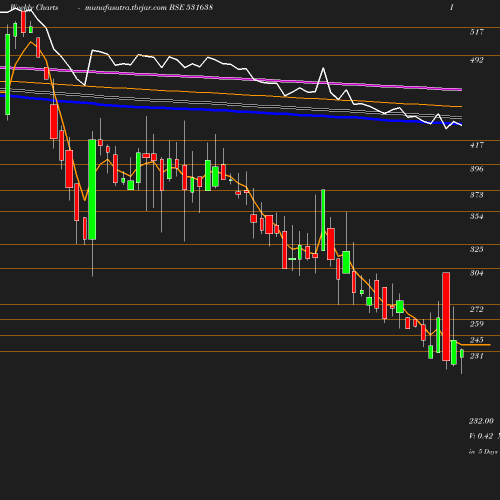The height and width of the screenshot is (500, 500).
Task: Click the tallest green candlestick below 417
Action: (92, 189)
